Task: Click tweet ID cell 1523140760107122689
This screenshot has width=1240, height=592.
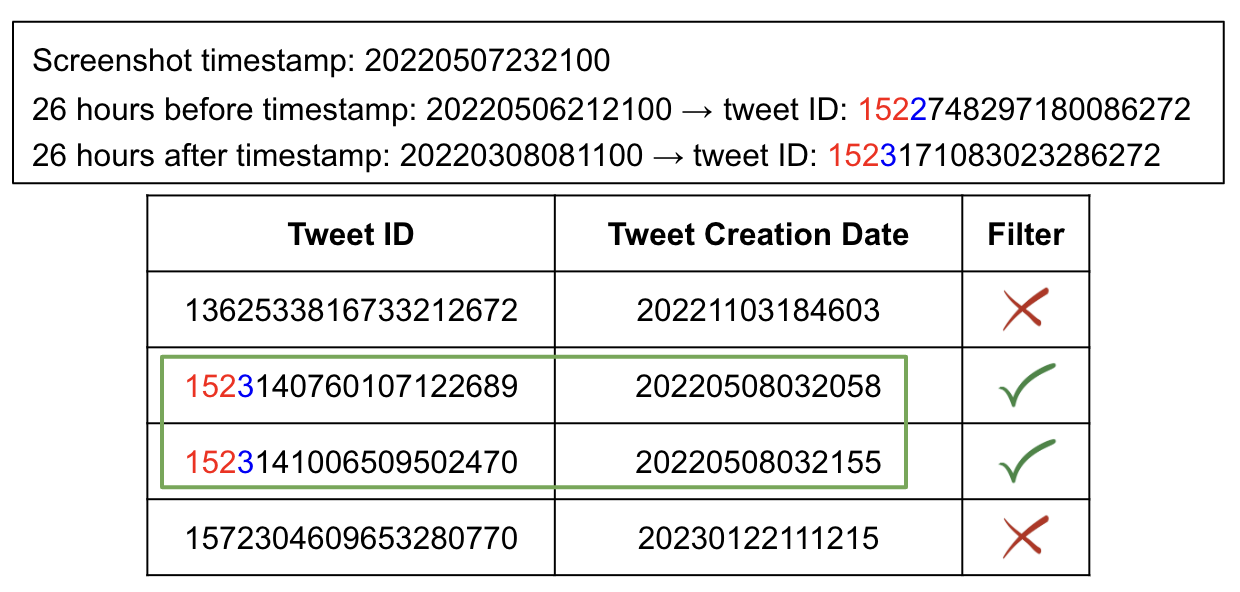Action: tap(351, 386)
